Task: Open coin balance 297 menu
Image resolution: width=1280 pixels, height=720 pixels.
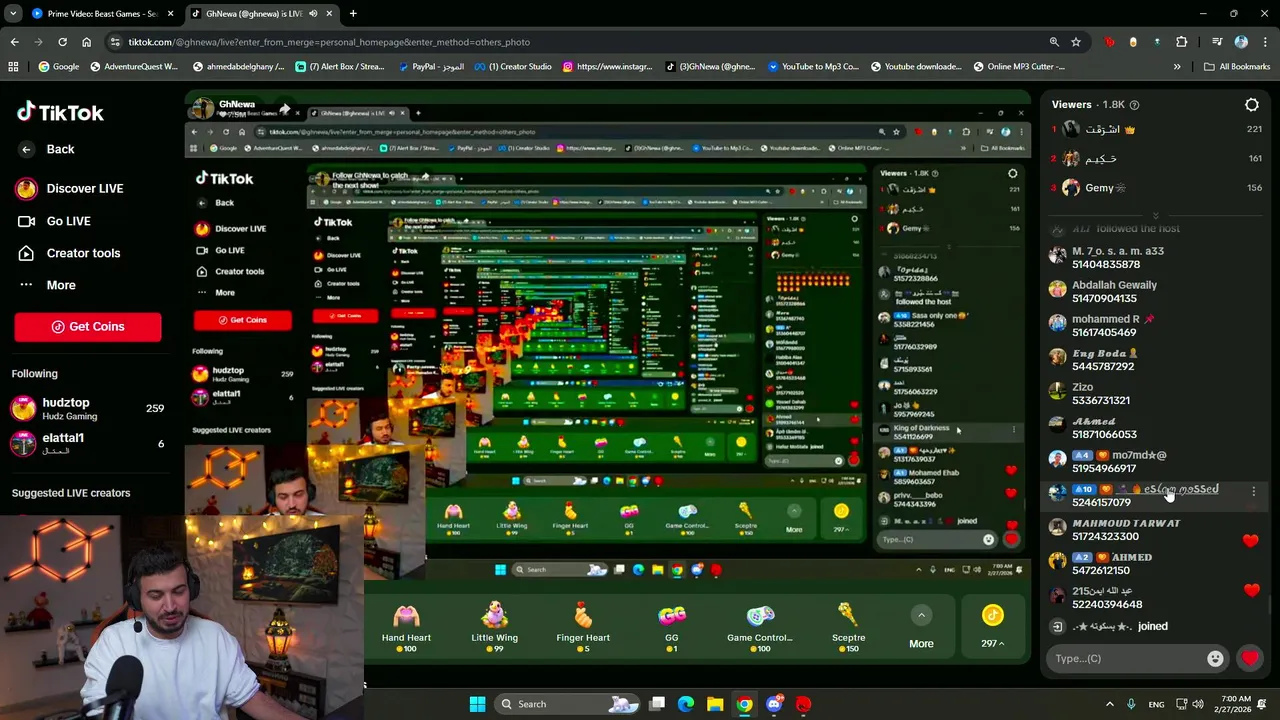Action: coord(992,627)
